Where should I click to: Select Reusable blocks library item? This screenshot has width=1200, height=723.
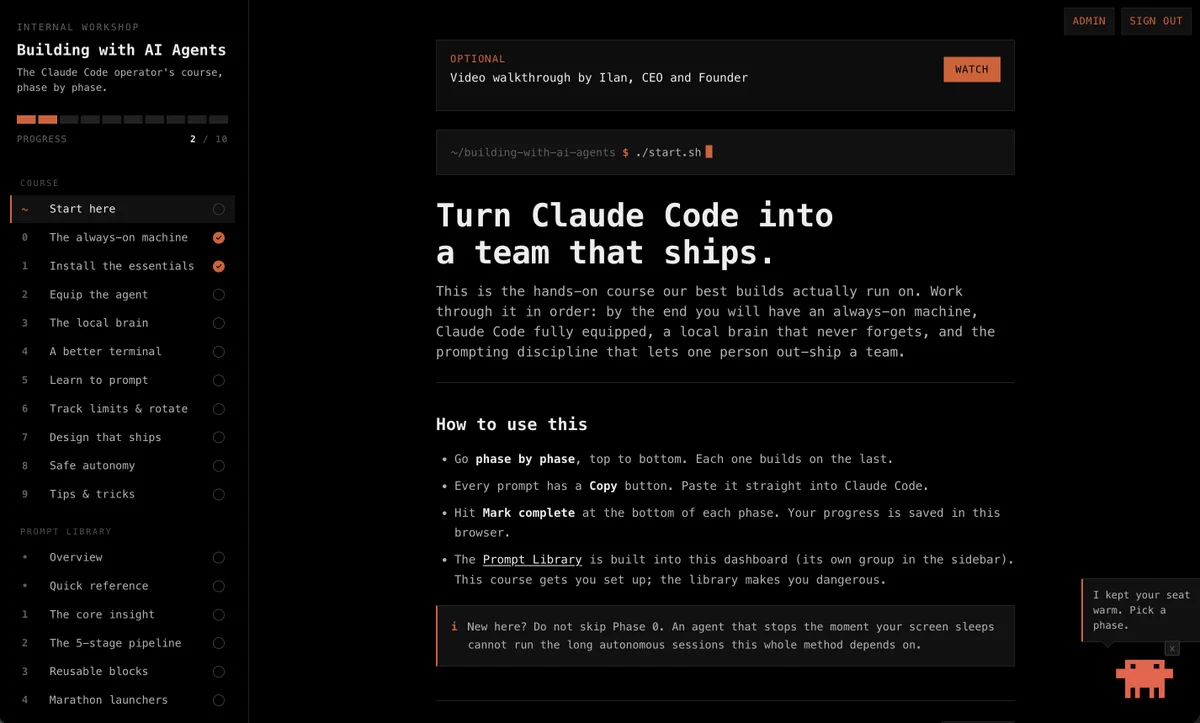pos(123,672)
